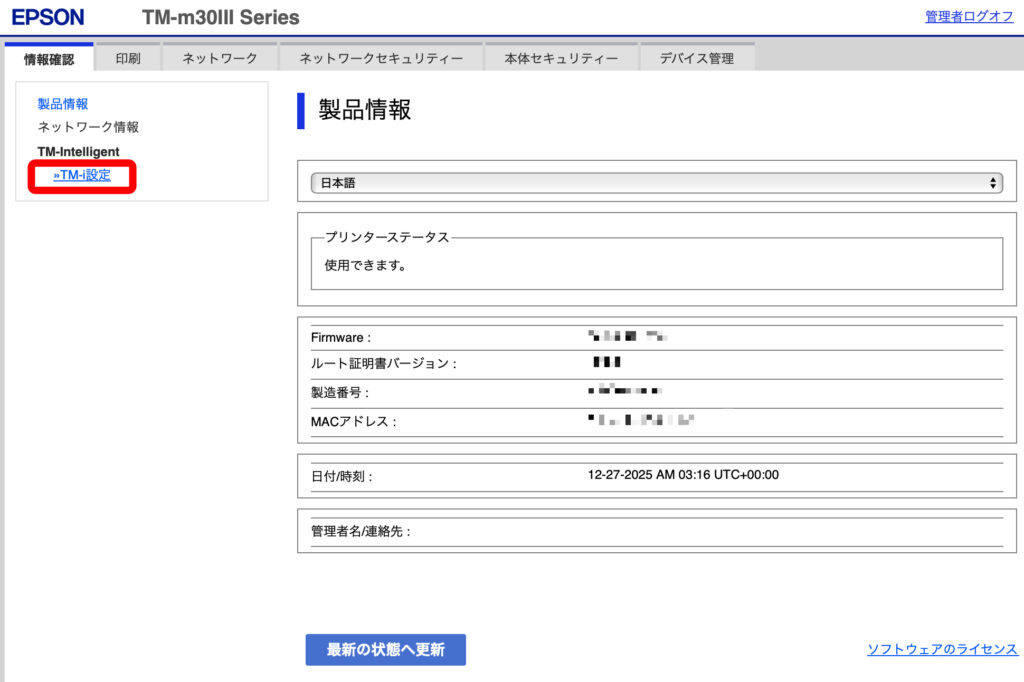Click the MACアドレス row label
Viewport: 1024px width, 682px height.
tap(354, 422)
